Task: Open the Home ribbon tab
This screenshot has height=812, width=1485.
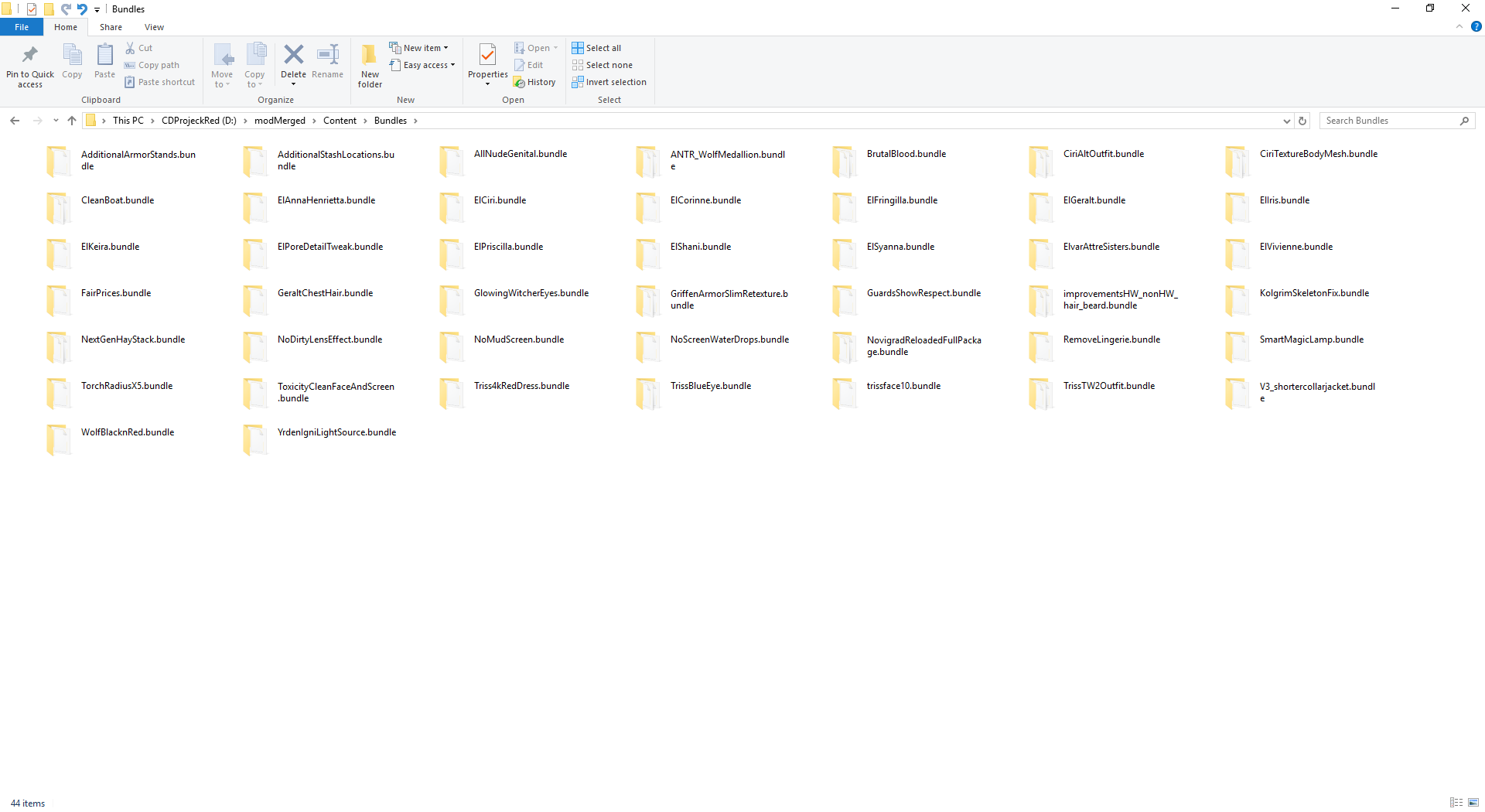Action: pos(66,27)
